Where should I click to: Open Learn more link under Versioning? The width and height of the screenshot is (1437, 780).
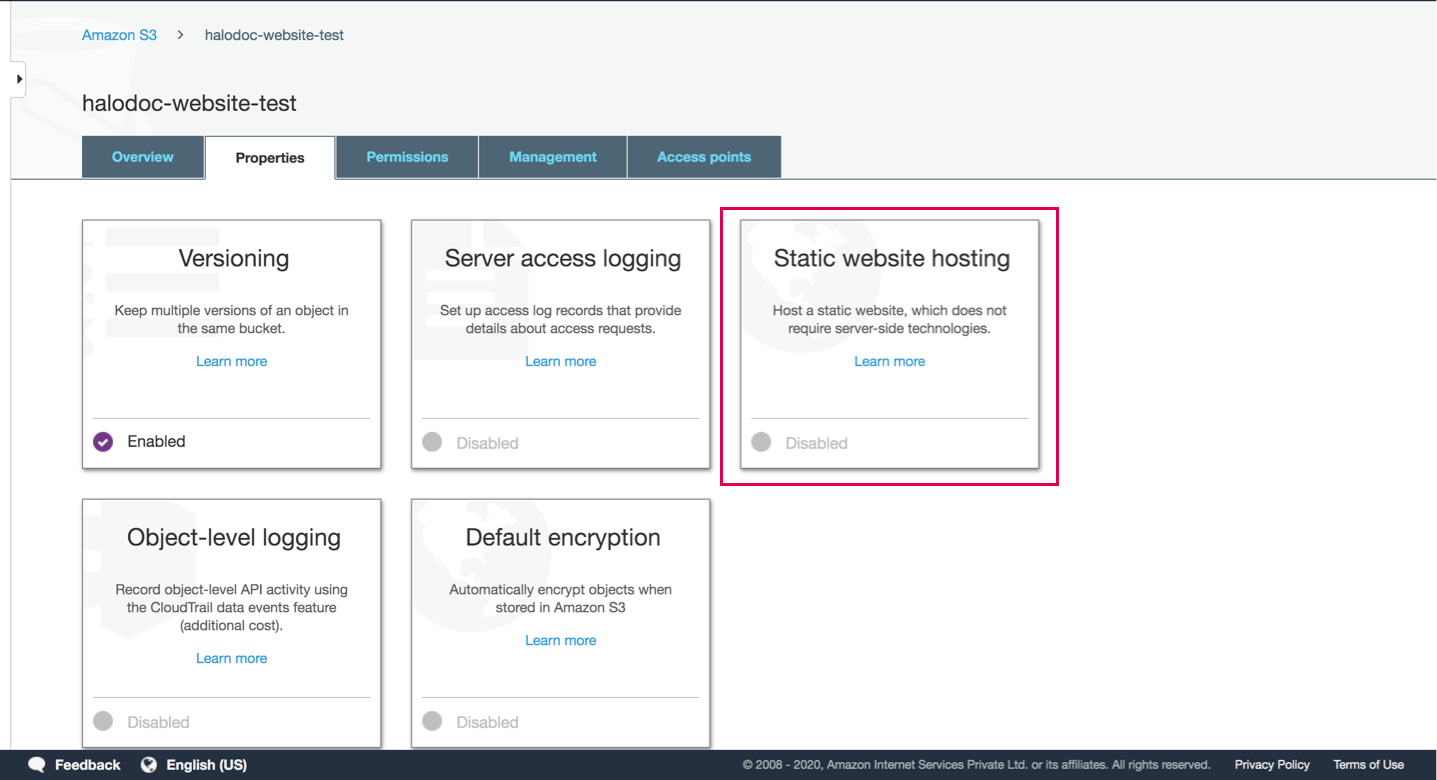pos(232,361)
